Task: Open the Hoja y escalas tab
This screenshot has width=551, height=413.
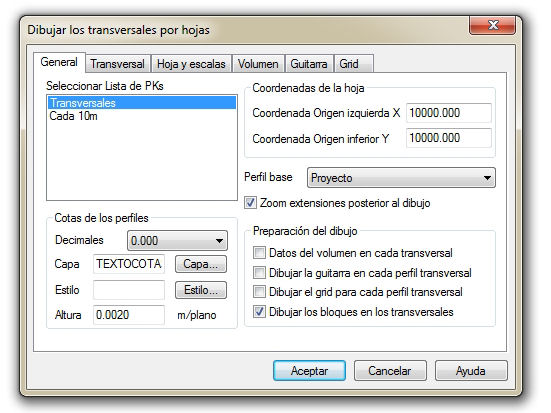Action: (x=191, y=64)
